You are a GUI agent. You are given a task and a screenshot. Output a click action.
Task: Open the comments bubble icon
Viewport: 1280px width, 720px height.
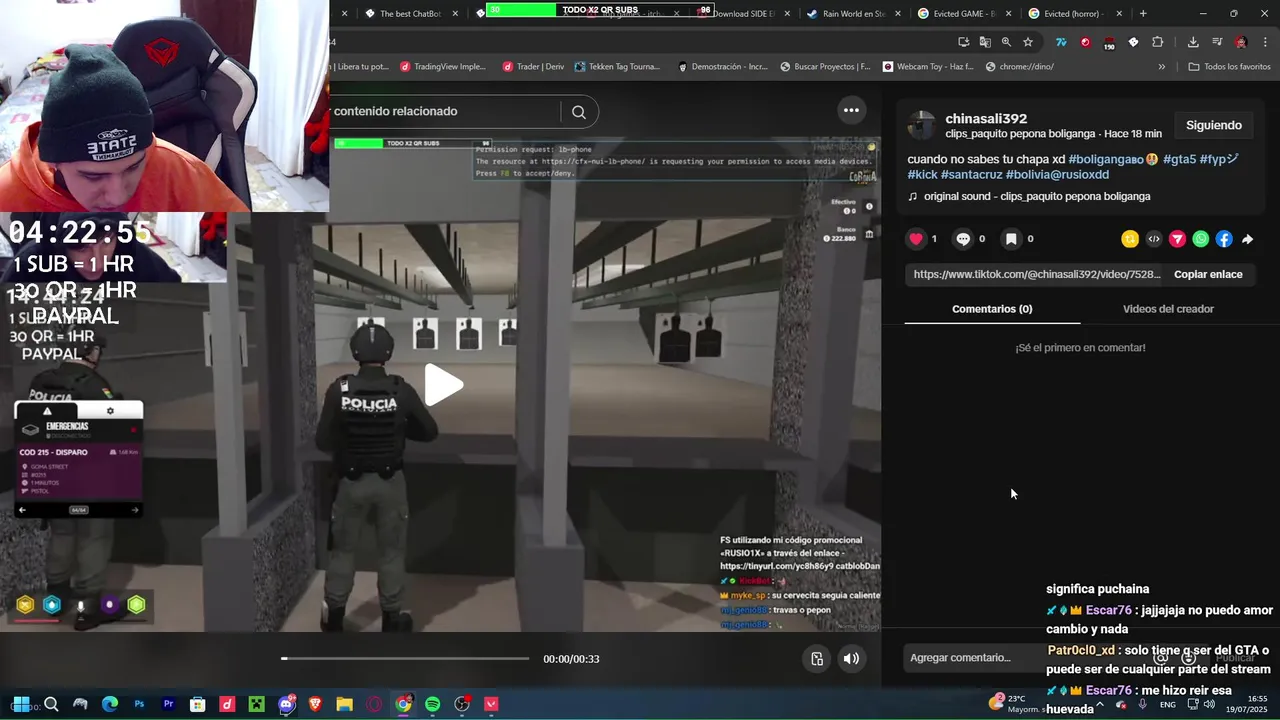pyautogui.click(x=963, y=239)
